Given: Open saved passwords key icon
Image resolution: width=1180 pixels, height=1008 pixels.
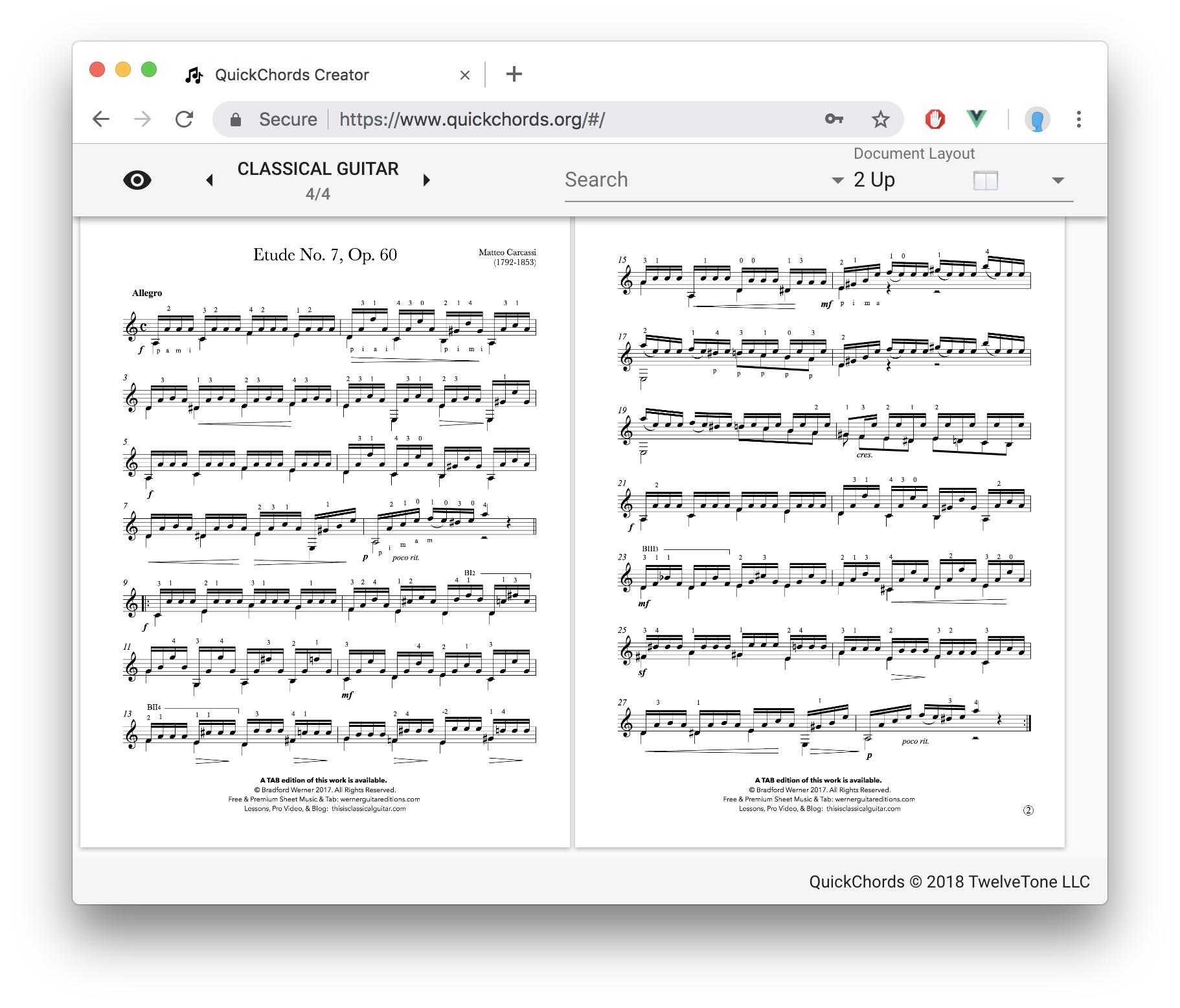Looking at the screenshot, I should click(834, 119).
